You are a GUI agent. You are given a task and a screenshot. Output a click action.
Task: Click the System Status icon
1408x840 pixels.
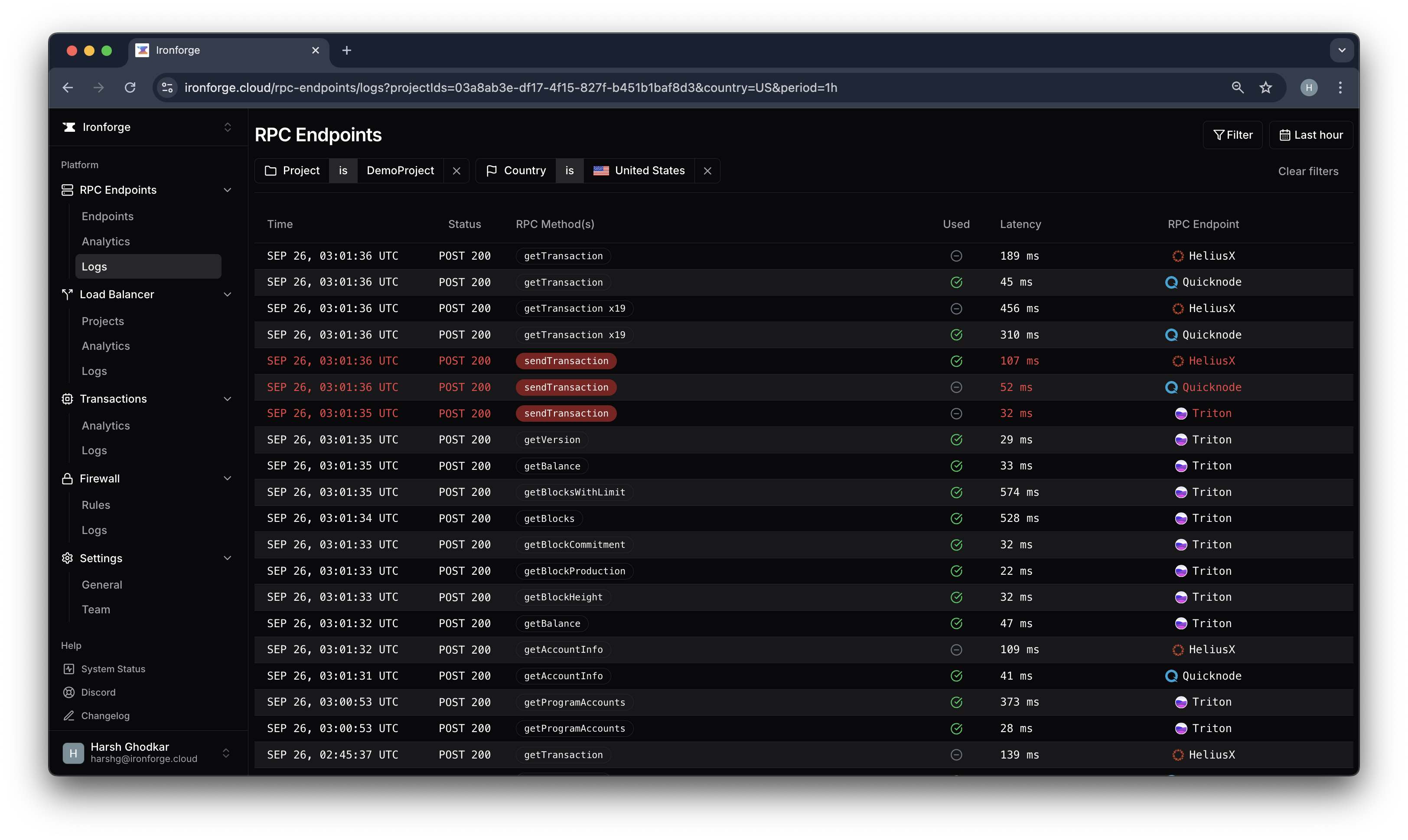point(68,669)
